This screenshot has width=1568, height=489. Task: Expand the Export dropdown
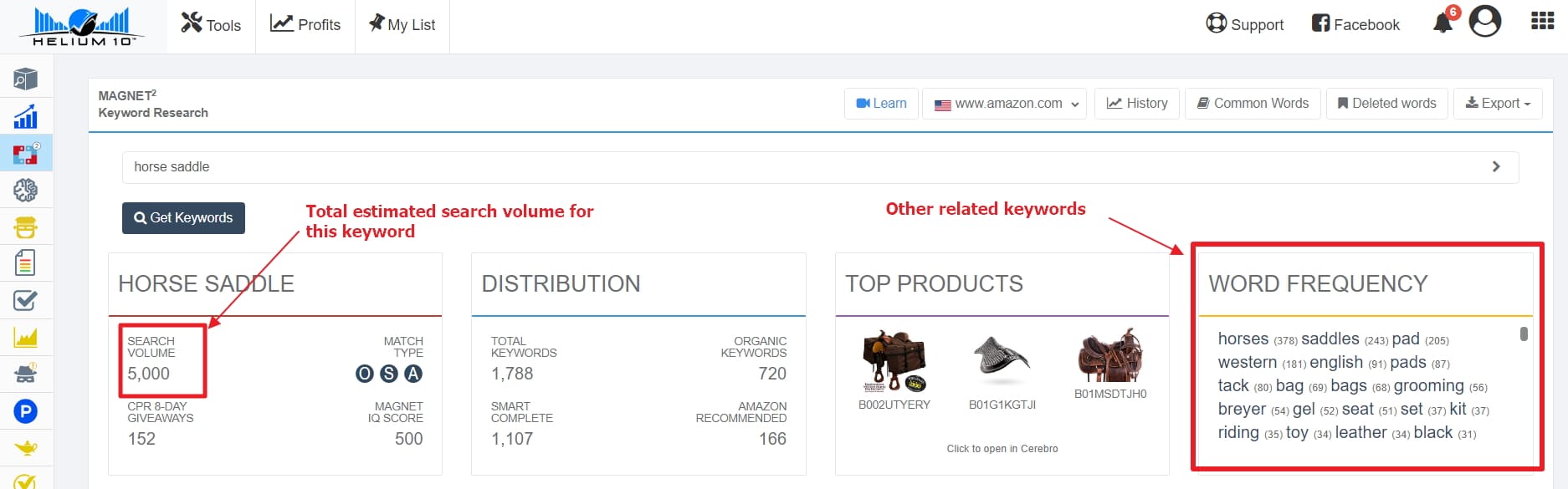click(x=1498, y=104)
